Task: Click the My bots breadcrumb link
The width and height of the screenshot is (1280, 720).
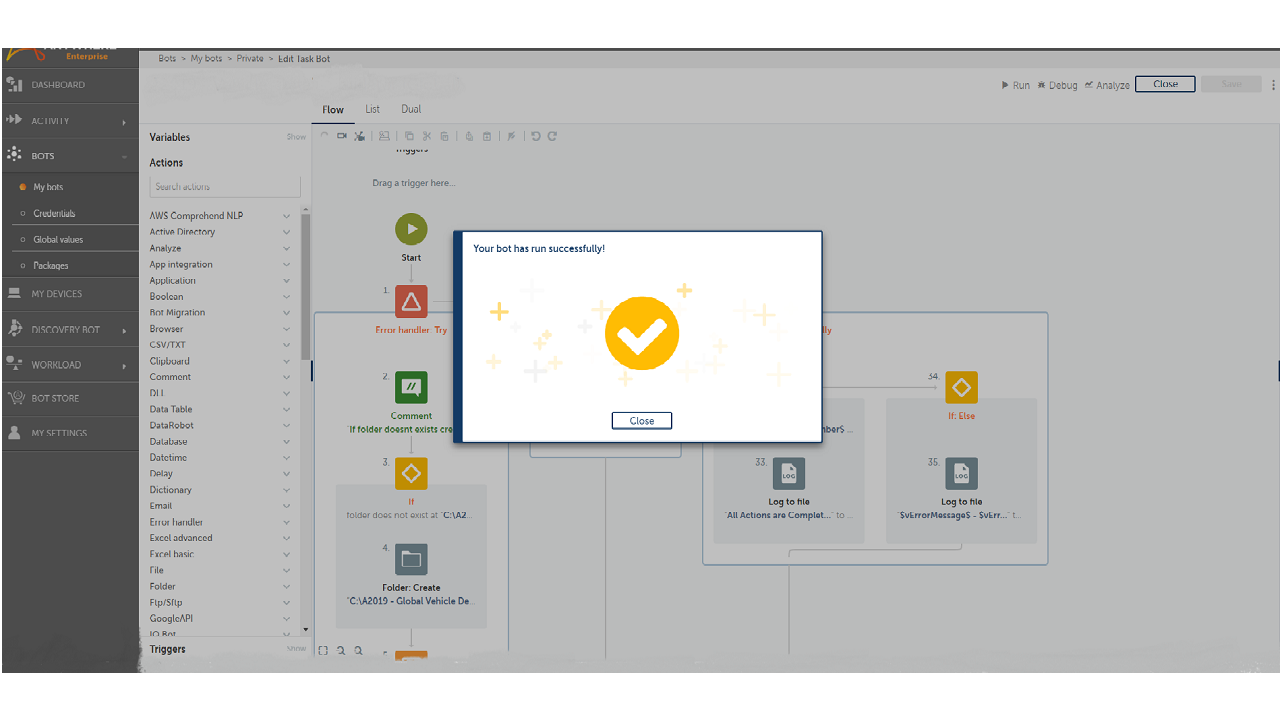Action: coord(207,59)
